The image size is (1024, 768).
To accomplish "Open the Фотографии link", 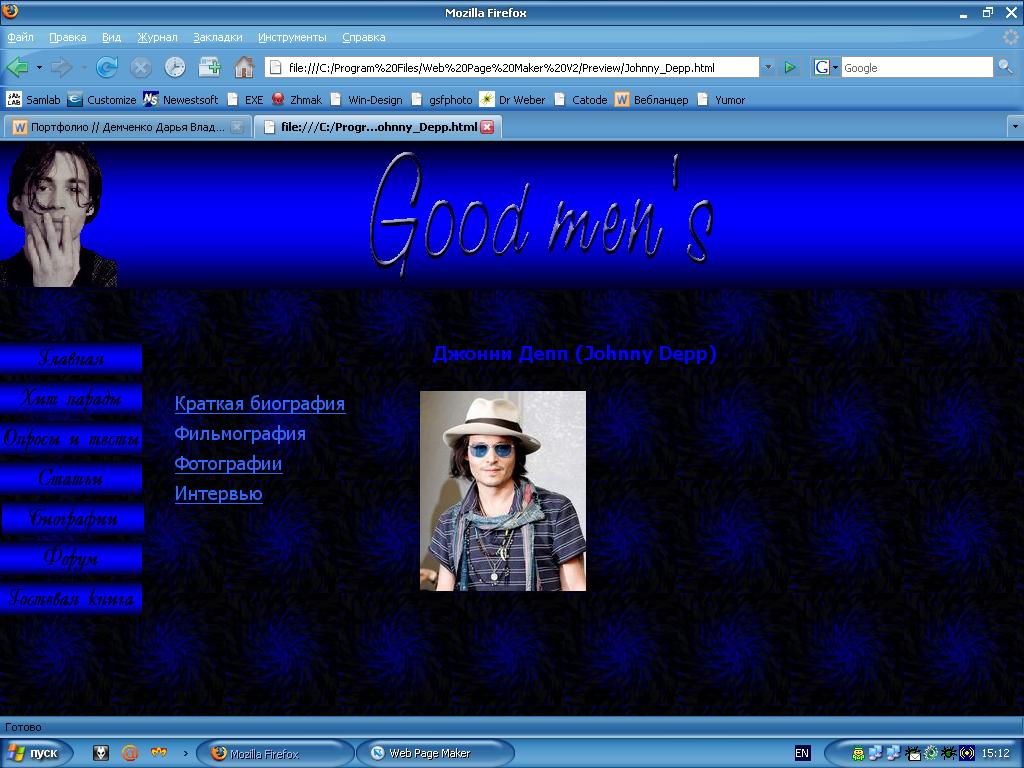I will pos(228,464).
